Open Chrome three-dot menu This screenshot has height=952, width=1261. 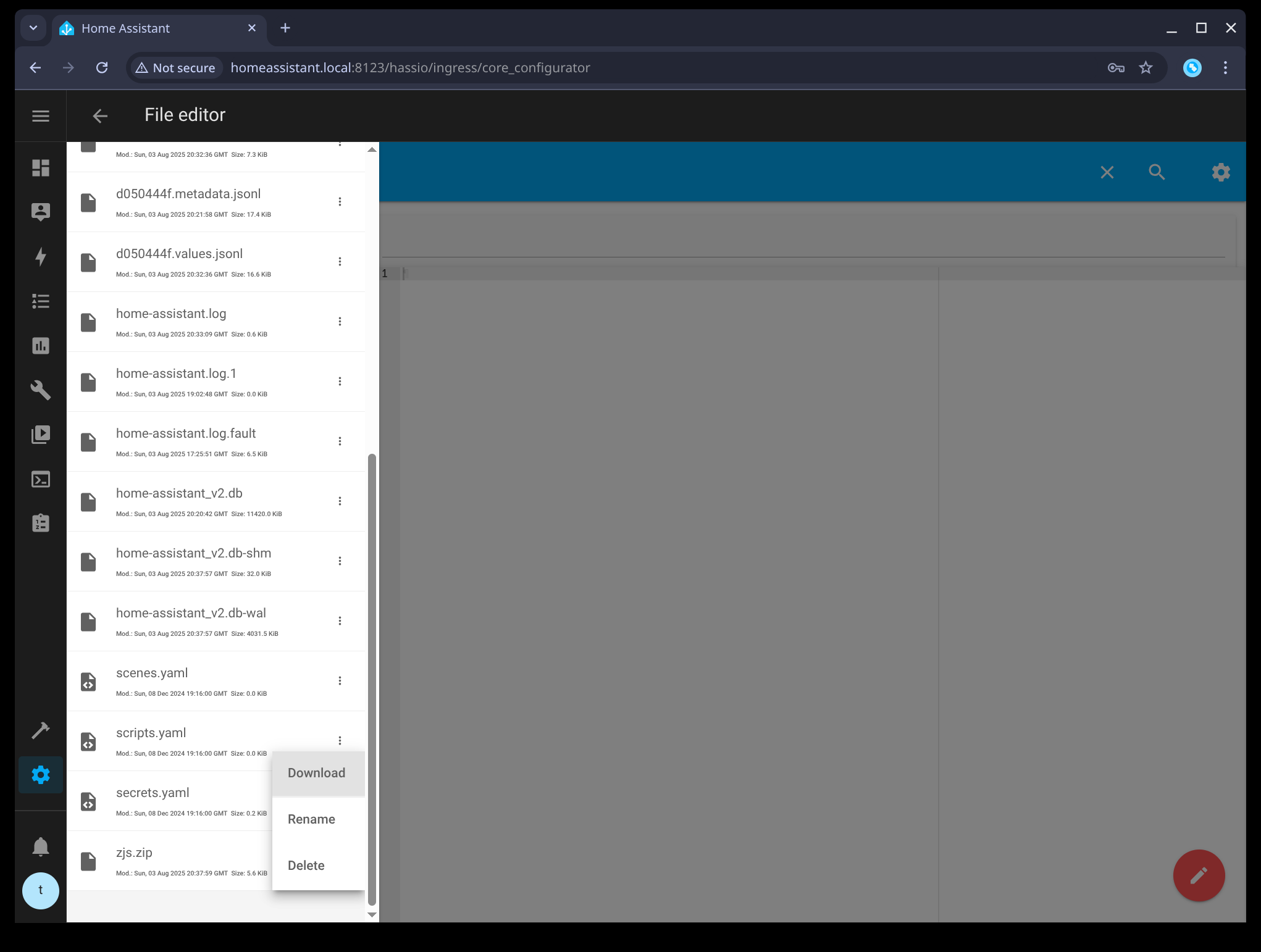(x=1225, y=68)
